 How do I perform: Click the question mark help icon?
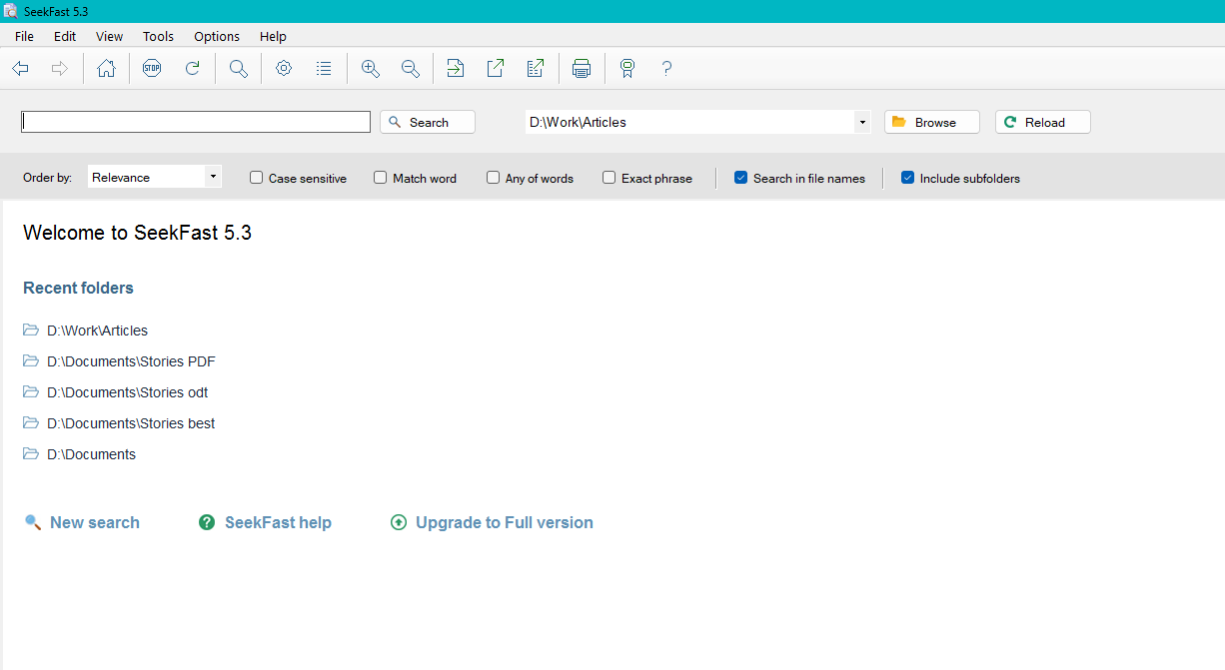coord(667,69)
